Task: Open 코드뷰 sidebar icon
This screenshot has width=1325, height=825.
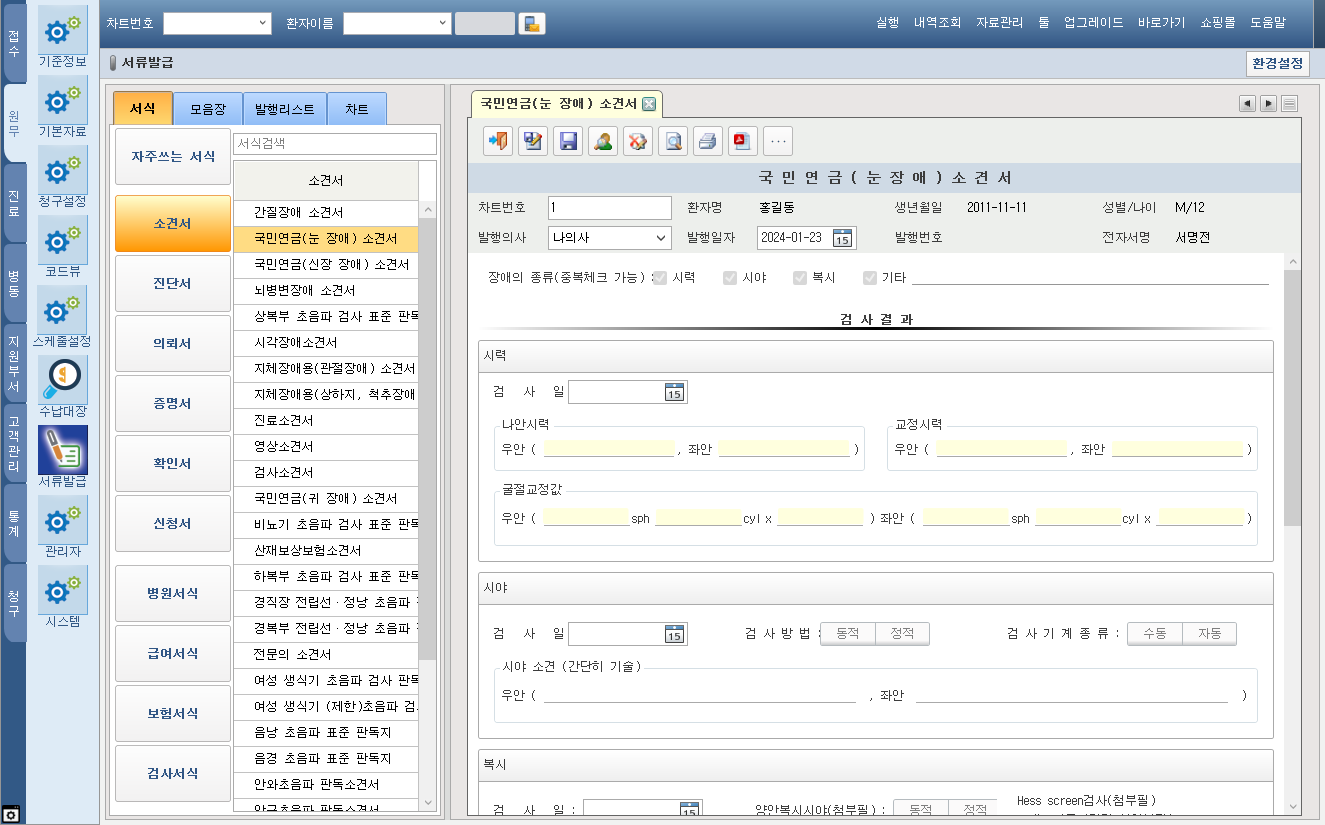Action: coord(62,247)
